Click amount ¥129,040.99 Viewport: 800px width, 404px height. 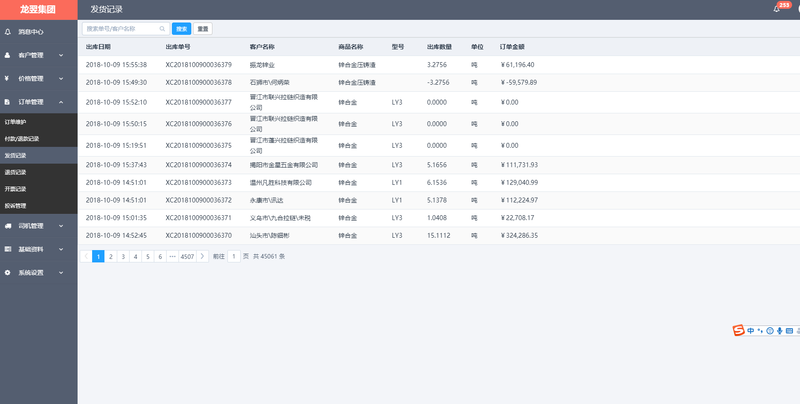click(x=519, y=182)
